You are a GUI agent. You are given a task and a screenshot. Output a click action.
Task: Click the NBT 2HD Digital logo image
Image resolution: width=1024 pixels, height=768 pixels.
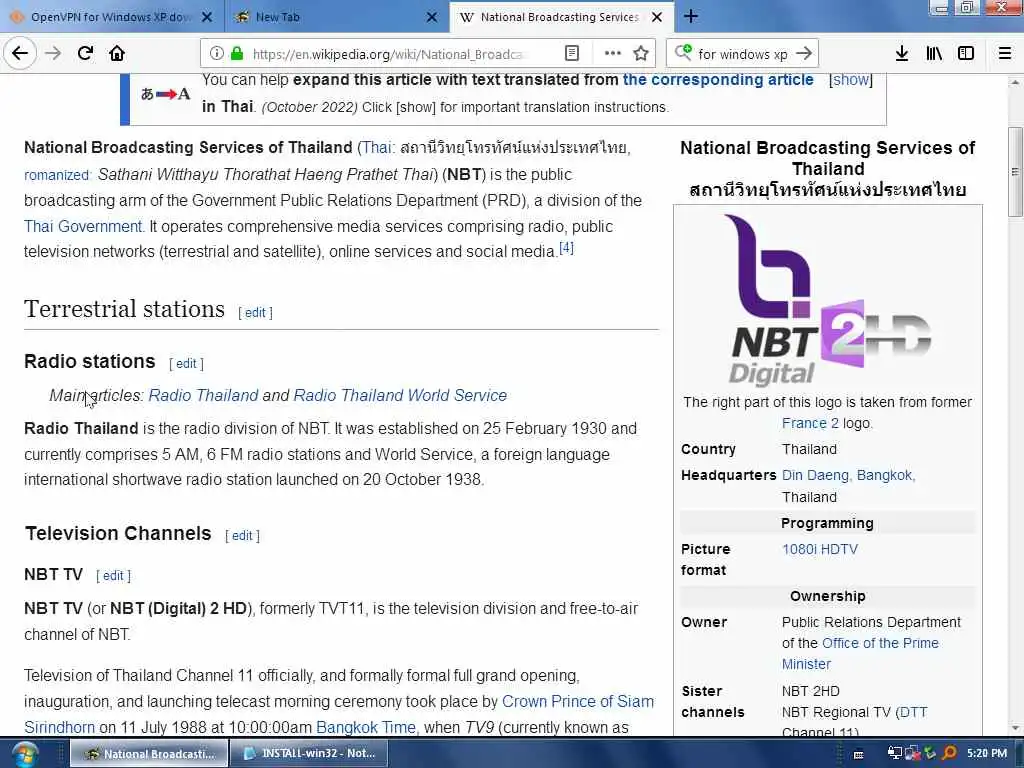[x=827, y=300]
